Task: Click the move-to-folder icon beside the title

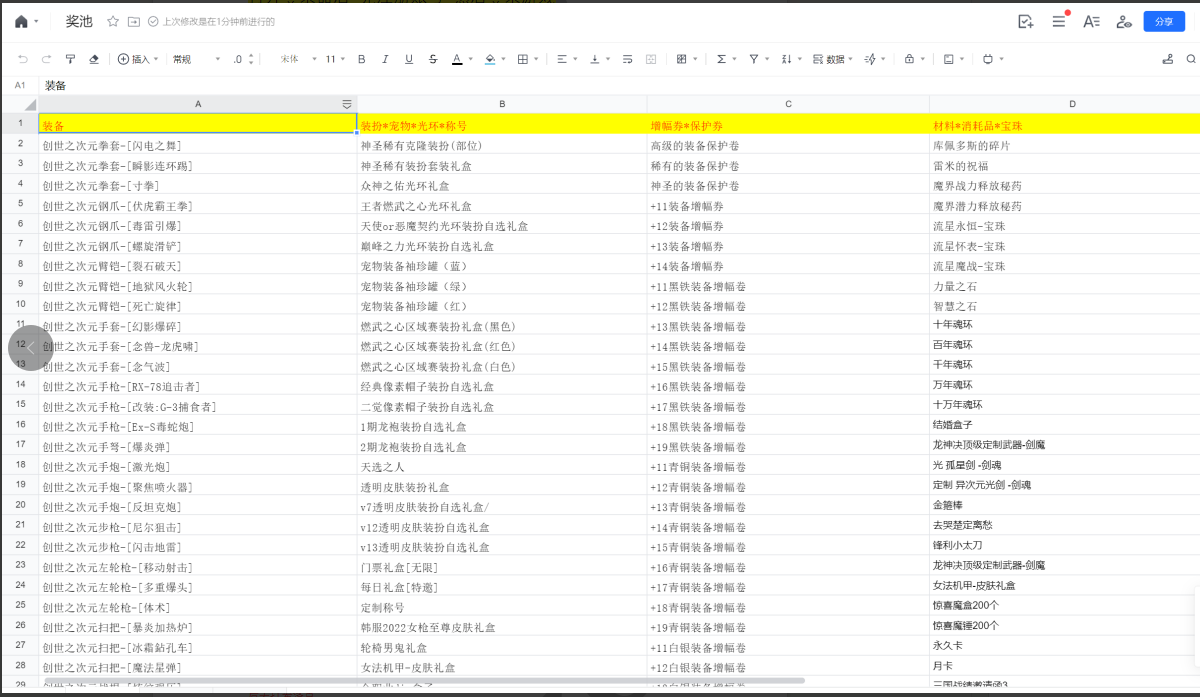Action: coord(133,21)
